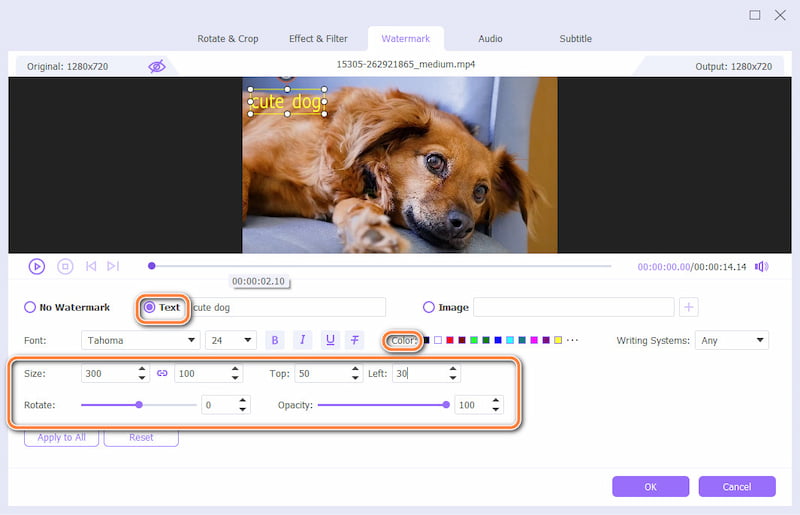Click the Cancel button

coord(737,486)
